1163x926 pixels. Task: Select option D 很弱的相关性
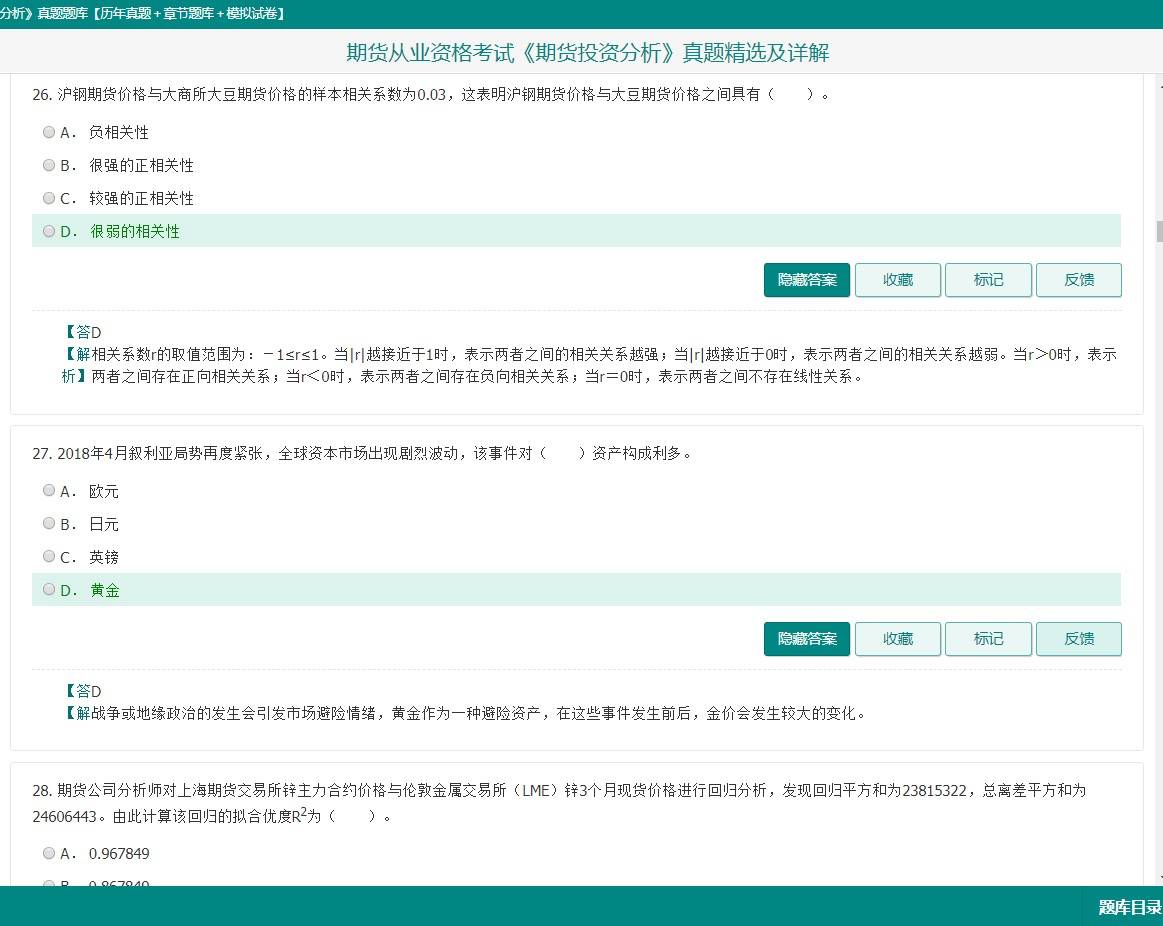[49, 231]
